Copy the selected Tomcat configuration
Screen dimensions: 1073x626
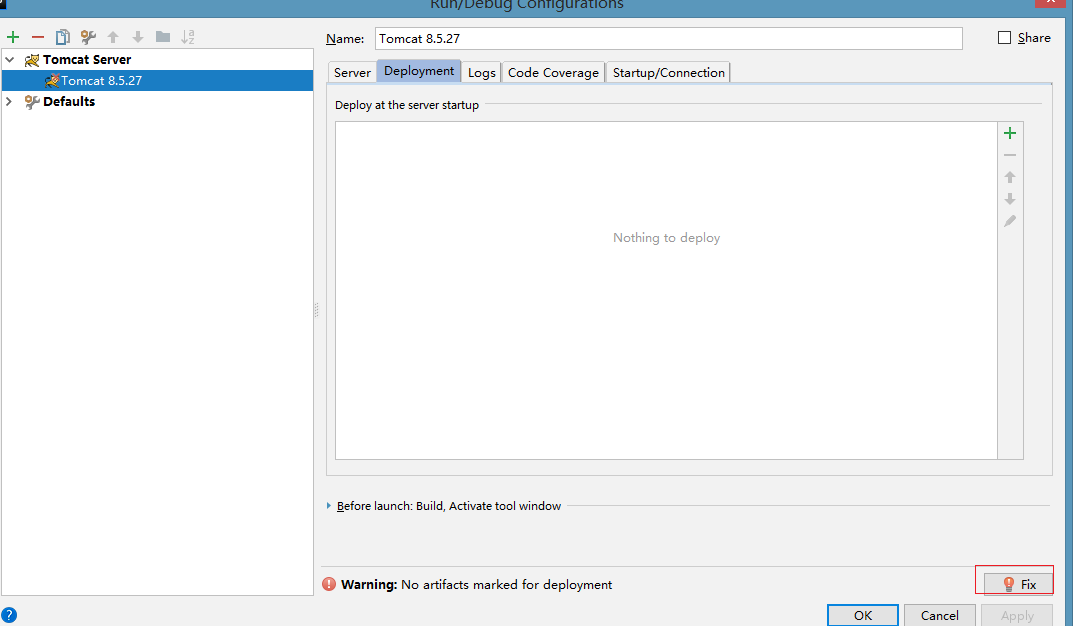pos(63,37)
